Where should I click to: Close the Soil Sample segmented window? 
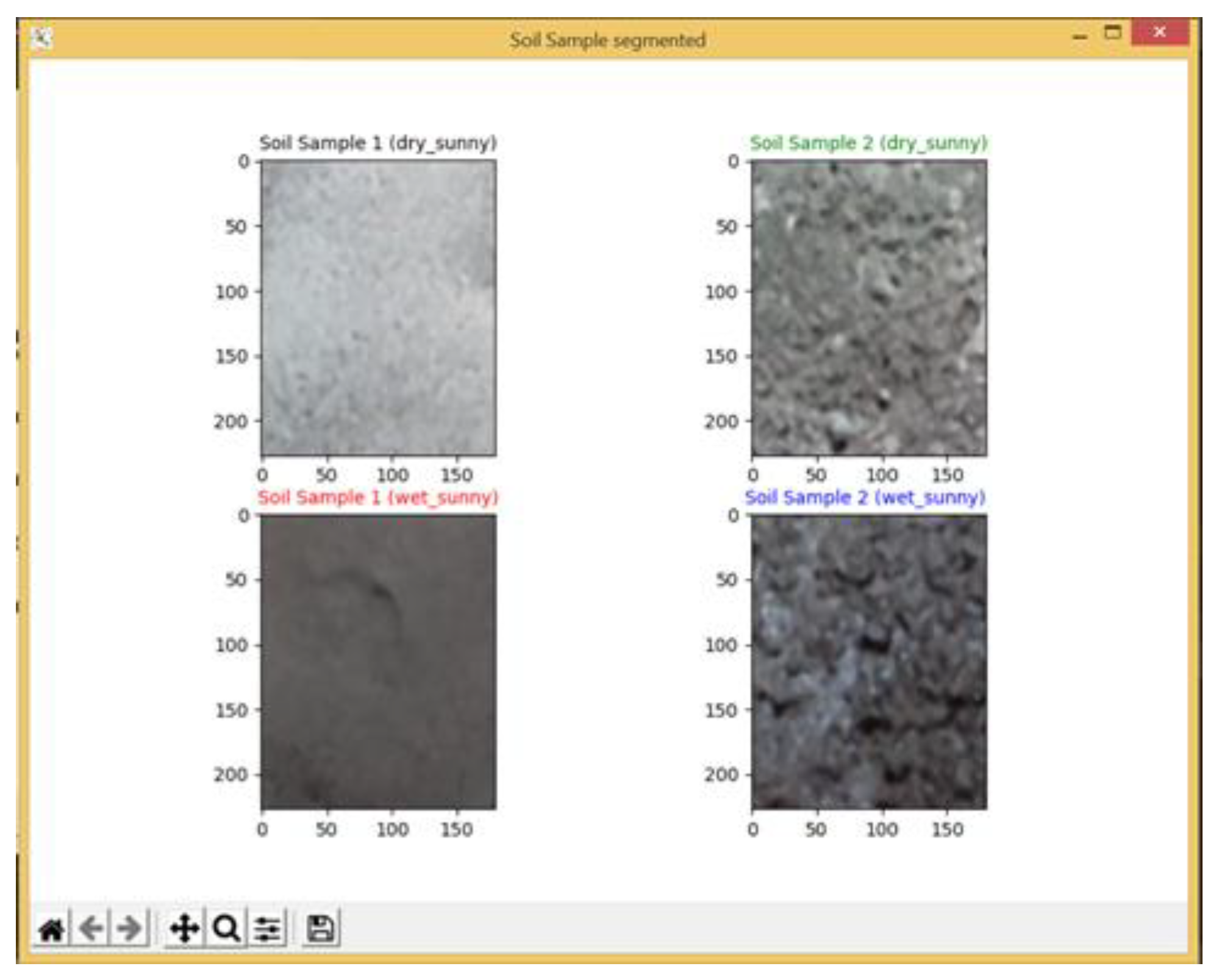1159,32
